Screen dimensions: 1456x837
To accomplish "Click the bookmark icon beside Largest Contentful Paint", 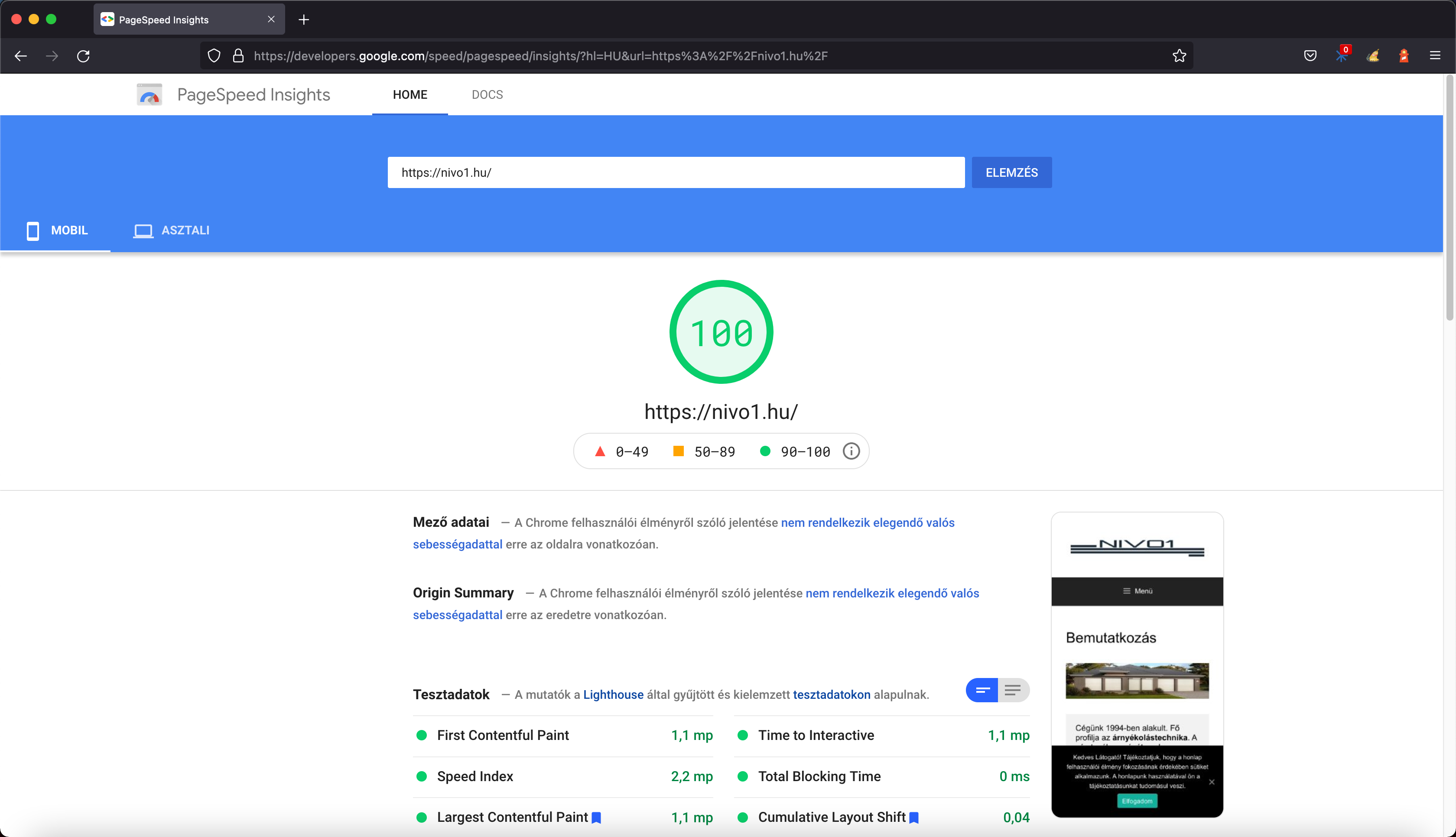I will click(596, 818).
